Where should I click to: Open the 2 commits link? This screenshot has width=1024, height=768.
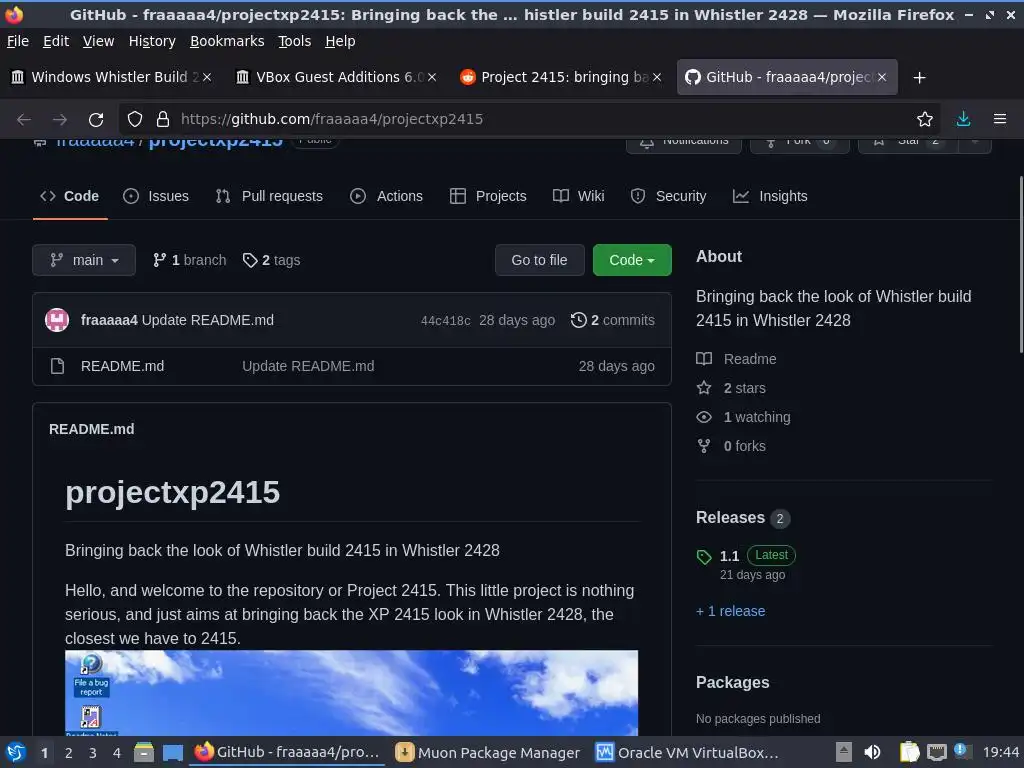(x=613, y=320)
